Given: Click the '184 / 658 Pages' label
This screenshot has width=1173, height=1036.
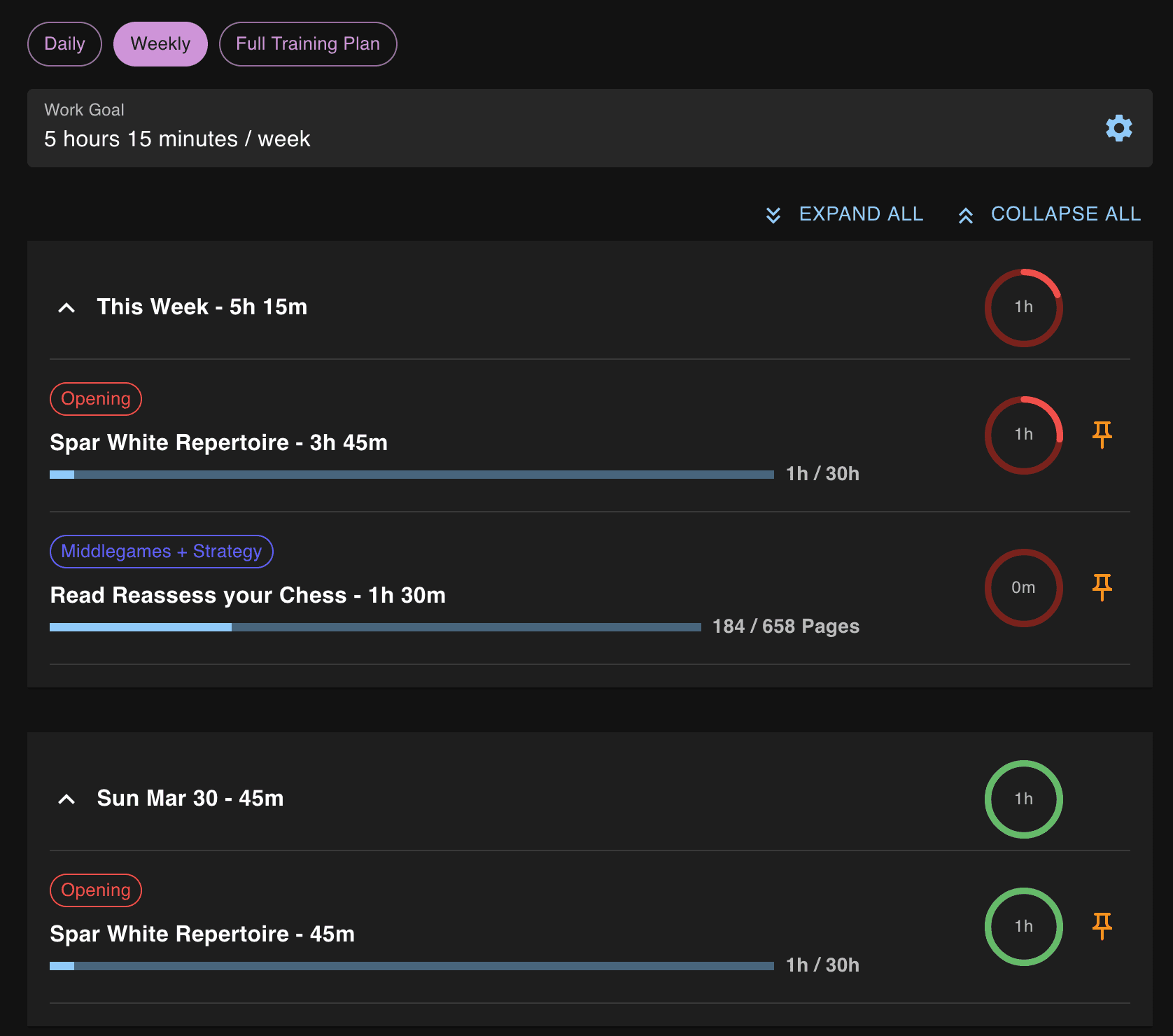Looking at the screenshot, I should tap(786, 626).
